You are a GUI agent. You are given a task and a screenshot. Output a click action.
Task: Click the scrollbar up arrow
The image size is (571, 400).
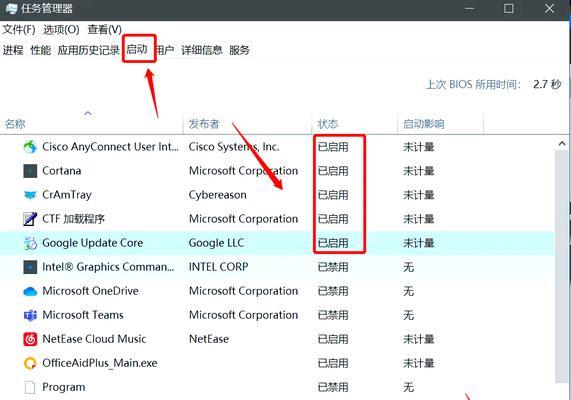(562, 144)
